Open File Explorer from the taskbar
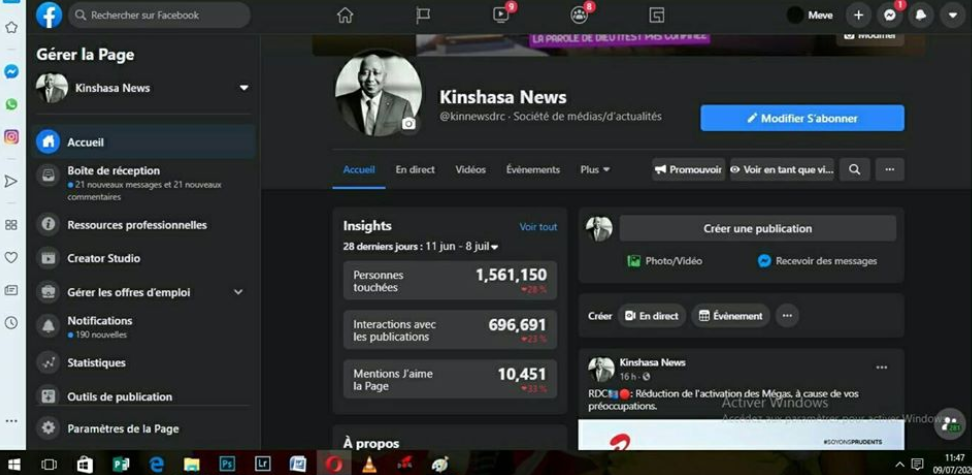This screenshot has width=972, height=475. tap(192, 464)
